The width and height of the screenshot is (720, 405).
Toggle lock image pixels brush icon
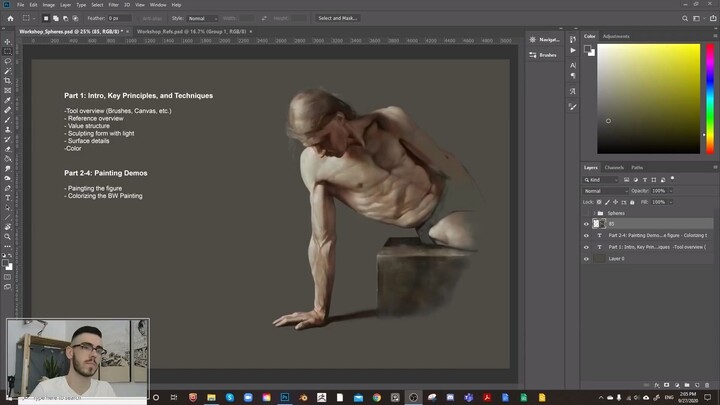point(607,202)
